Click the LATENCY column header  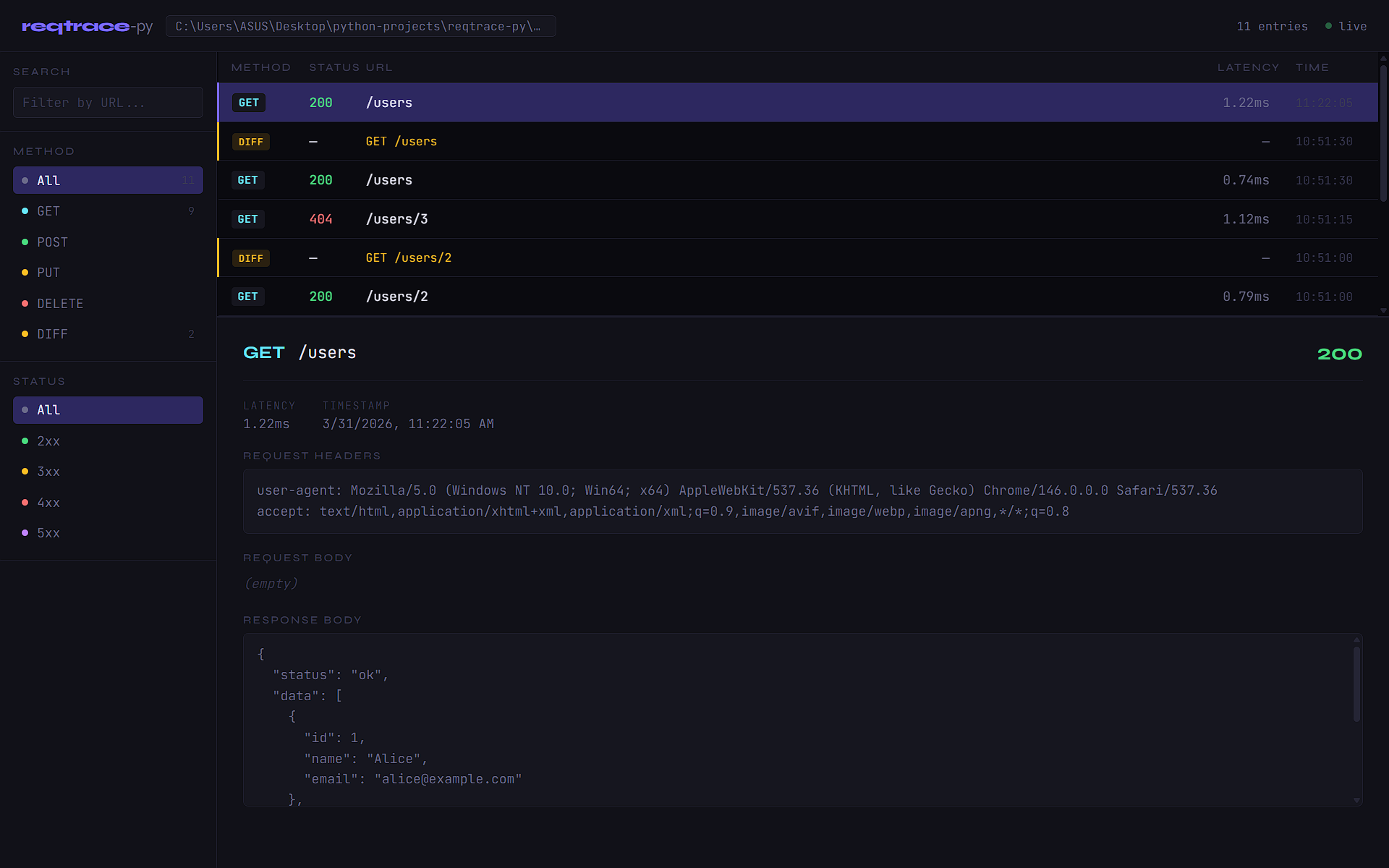click(x=1248, y=67)
